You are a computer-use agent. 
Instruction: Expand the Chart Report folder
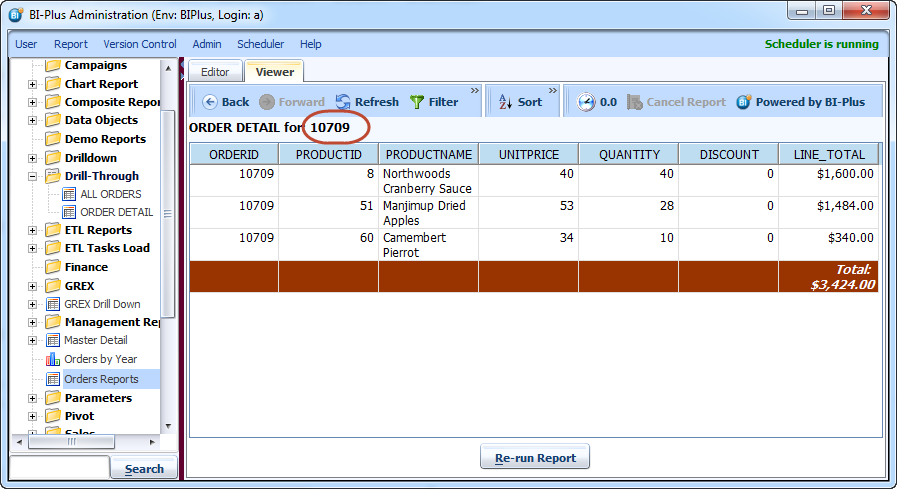pyautogui.click(x=32, y=84)
